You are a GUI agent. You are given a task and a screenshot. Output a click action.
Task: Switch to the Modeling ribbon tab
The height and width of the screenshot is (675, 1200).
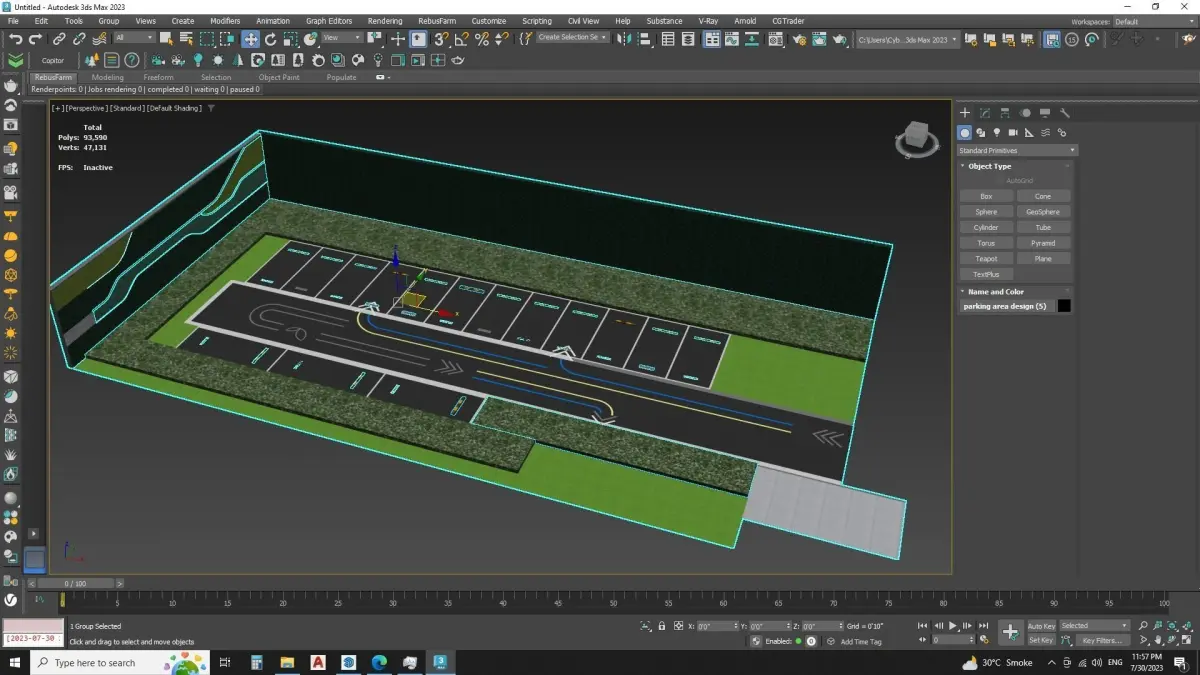coord(107,77)
